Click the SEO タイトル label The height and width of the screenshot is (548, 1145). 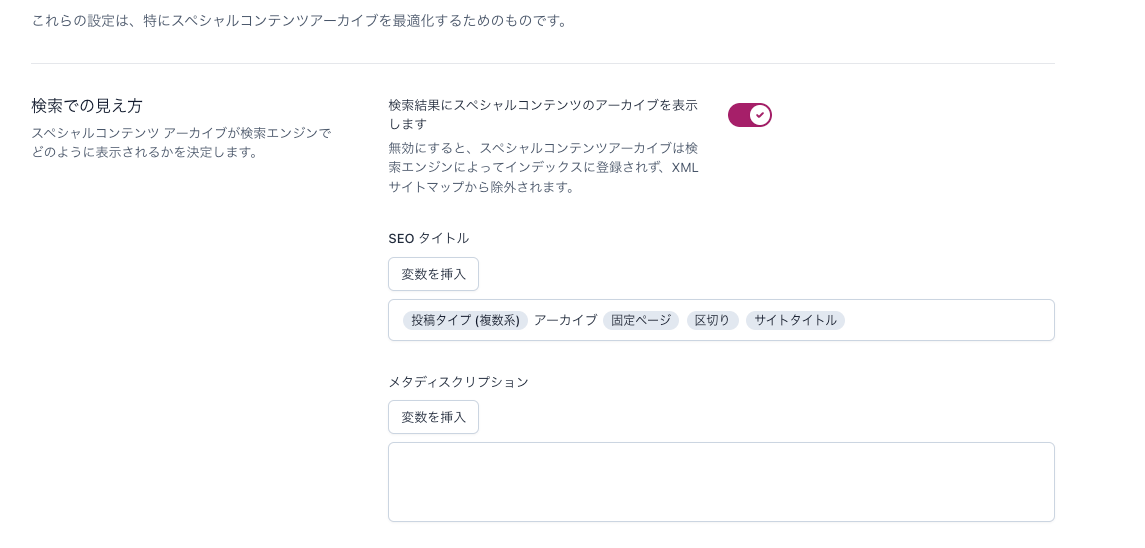click(x=429, y=238)
